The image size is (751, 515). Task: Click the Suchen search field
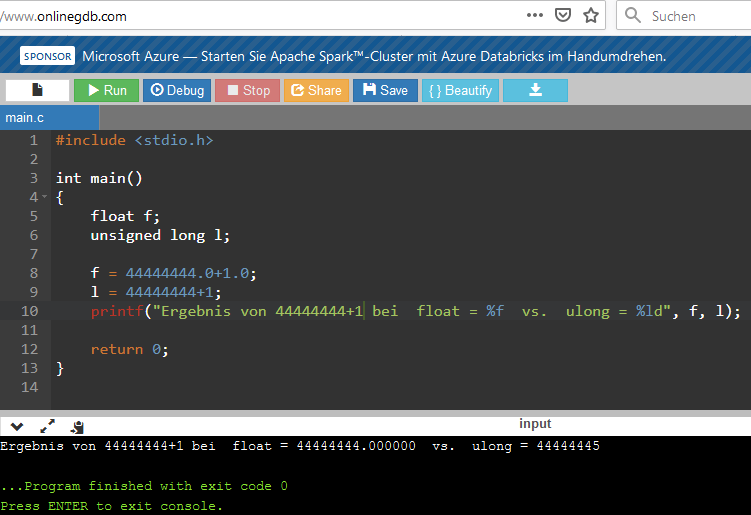[x=683, y=16]
